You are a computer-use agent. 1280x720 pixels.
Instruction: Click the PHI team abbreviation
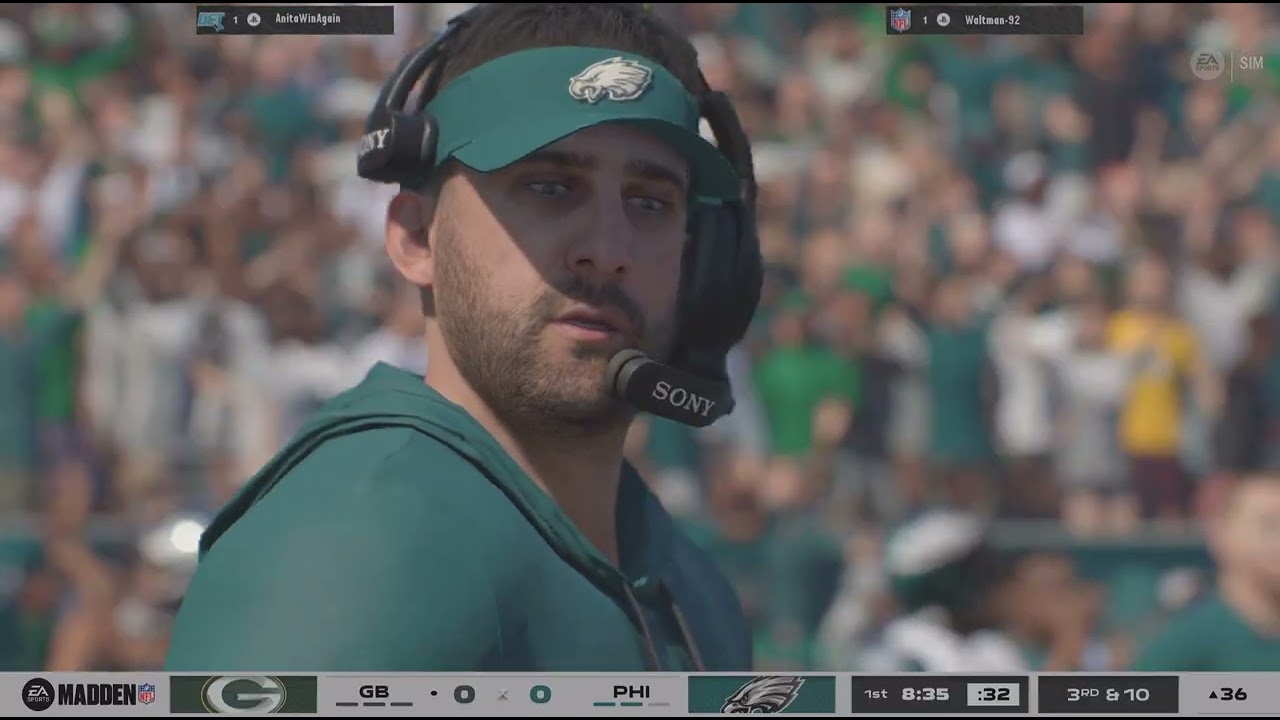(631, 692)
